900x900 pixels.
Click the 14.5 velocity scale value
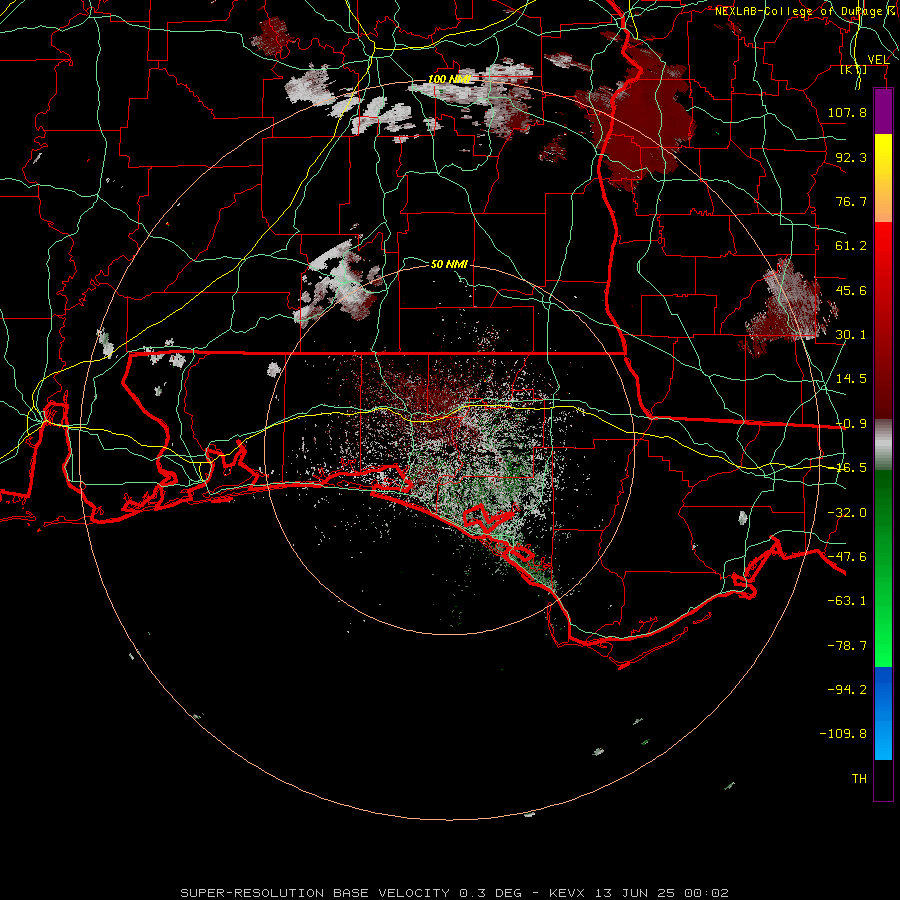coord(851,379)
